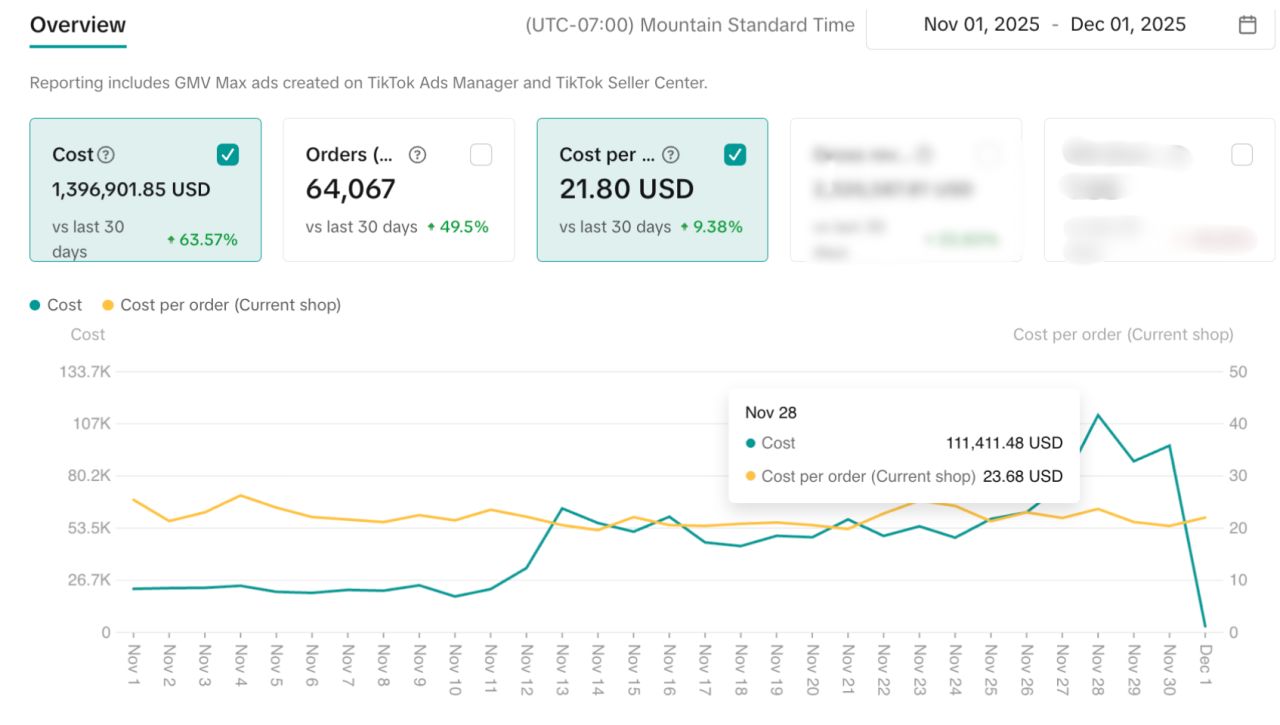
Task: Click start date Nov 01, 2025
Action: click(x=981, y=25)
